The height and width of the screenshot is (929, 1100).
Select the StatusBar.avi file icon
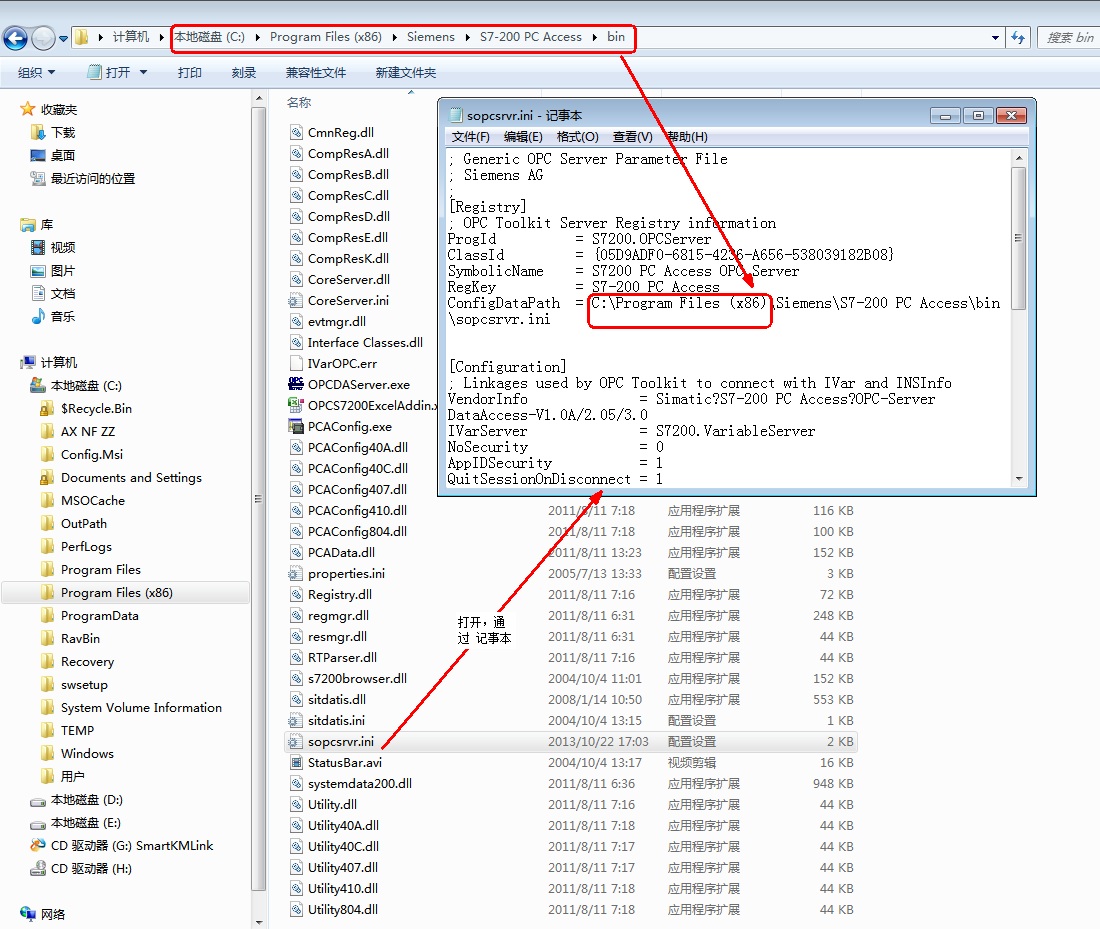295,762
